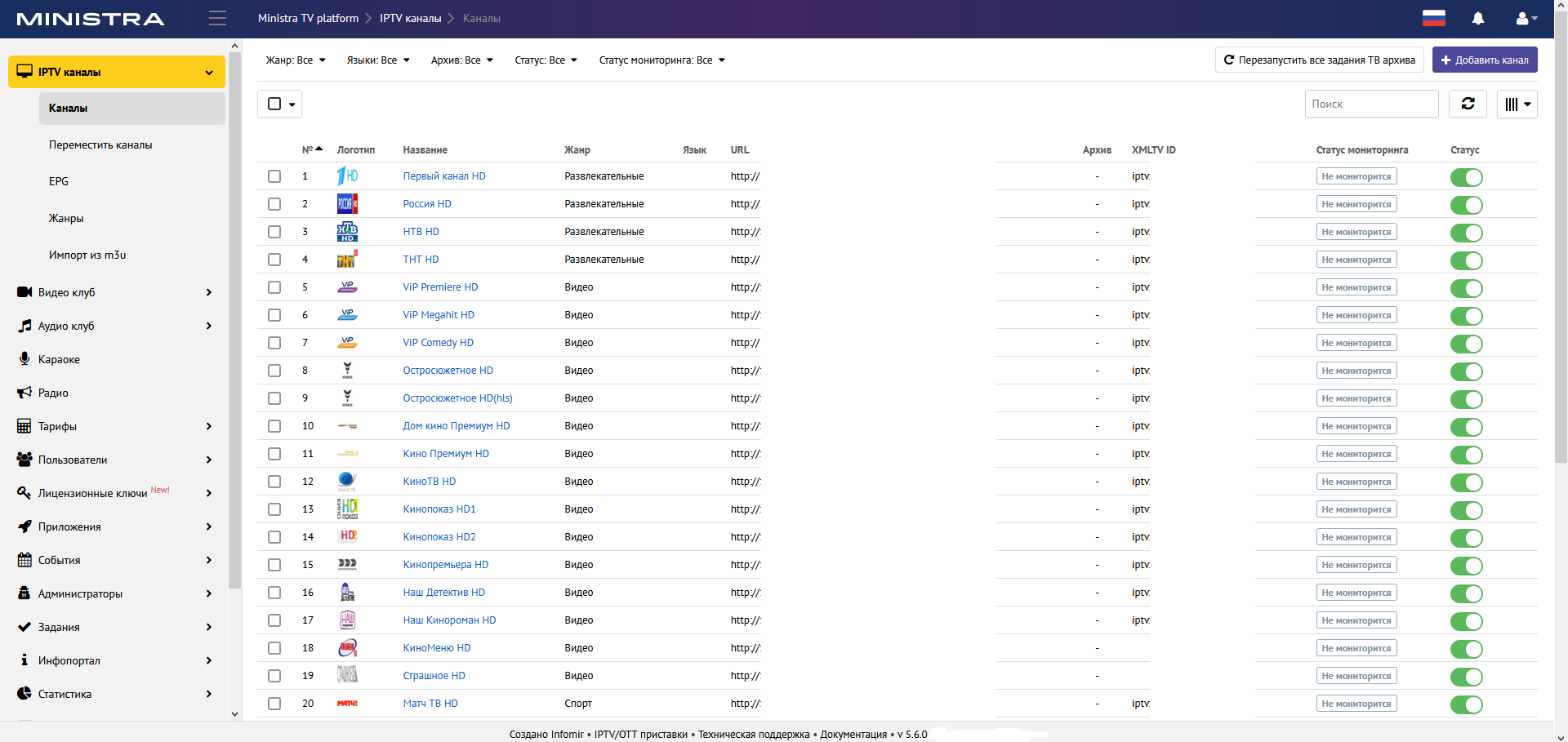Click the Russian flag language icon
Image resolution: width=1568 pixels, height=742 pixels.
click(1434, 18)
